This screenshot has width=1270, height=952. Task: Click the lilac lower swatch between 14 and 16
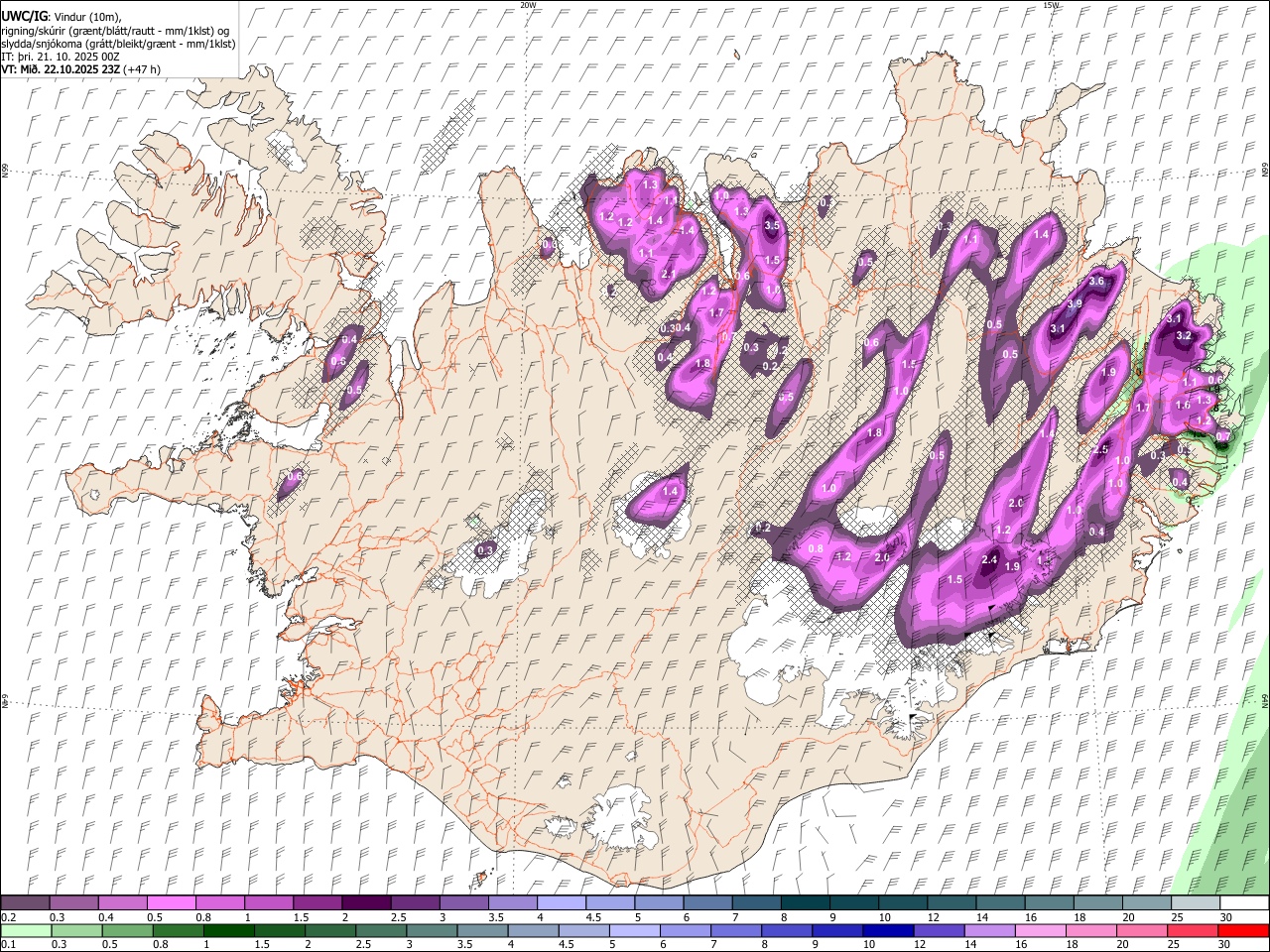(x=989, y=930)
